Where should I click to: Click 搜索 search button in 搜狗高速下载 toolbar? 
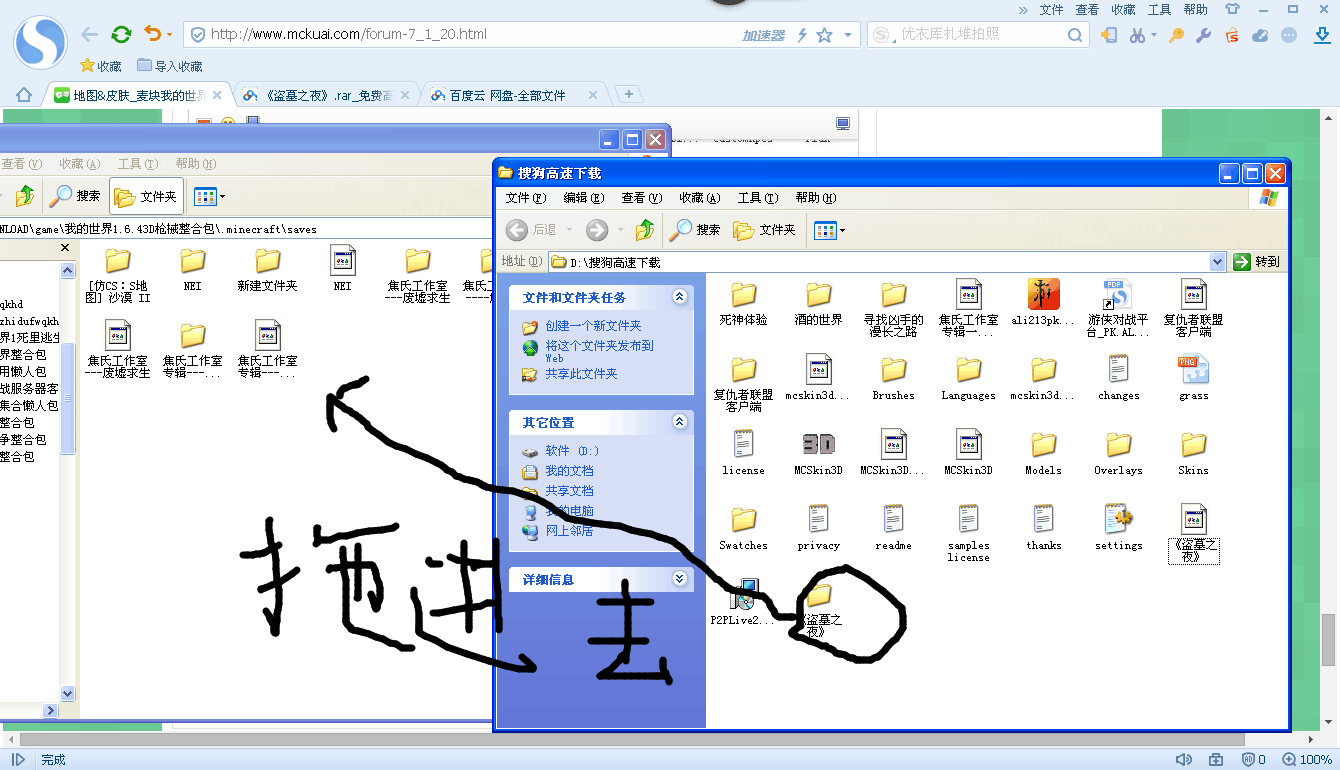(695, 230)
